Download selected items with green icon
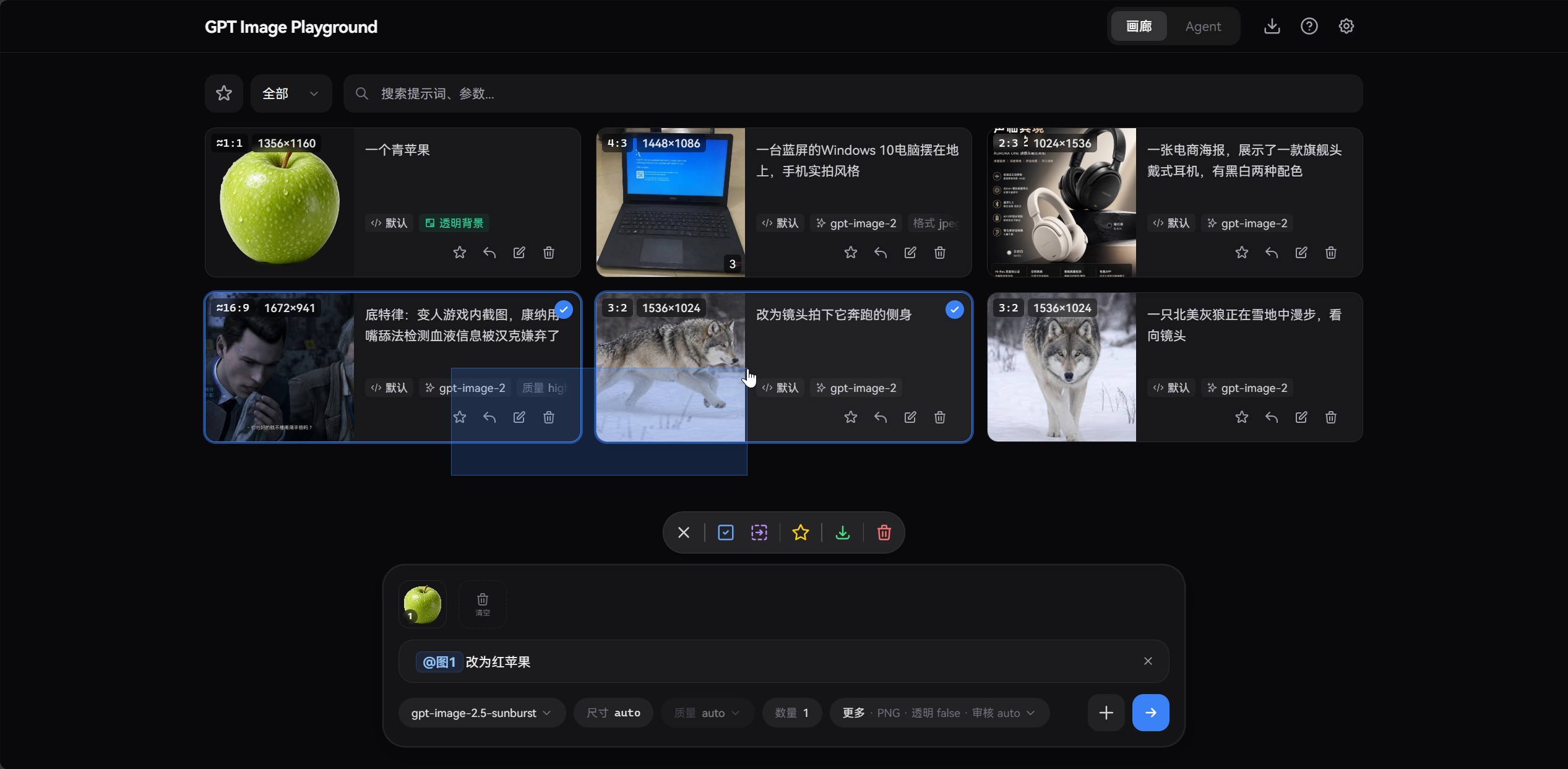Viewport: 1568px width, 769px height. pos(843,532)
